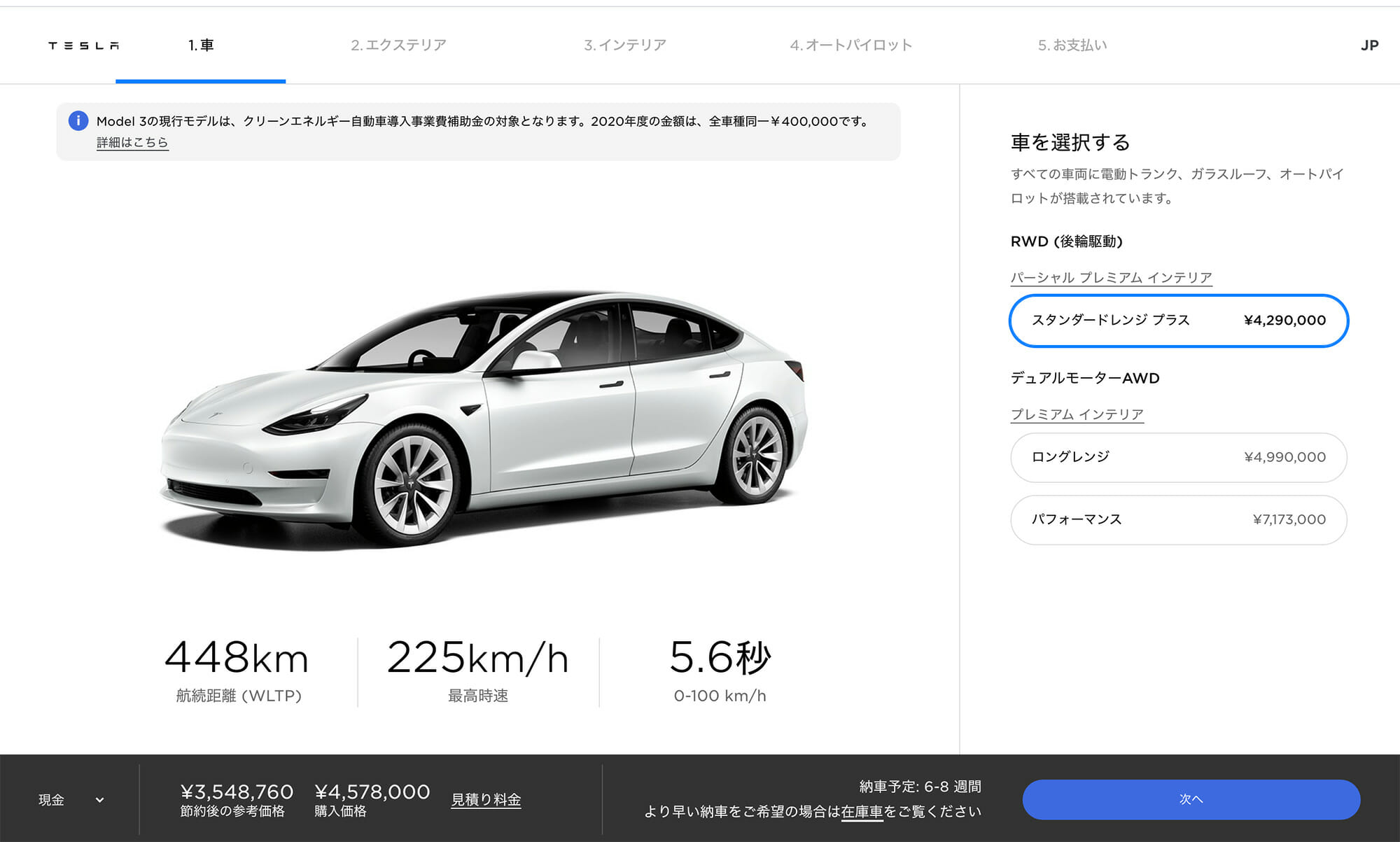Switch to 2.エクステリア tab
Image resolution: width=1400 pixels, height=842 pixels.
(398, 45)
